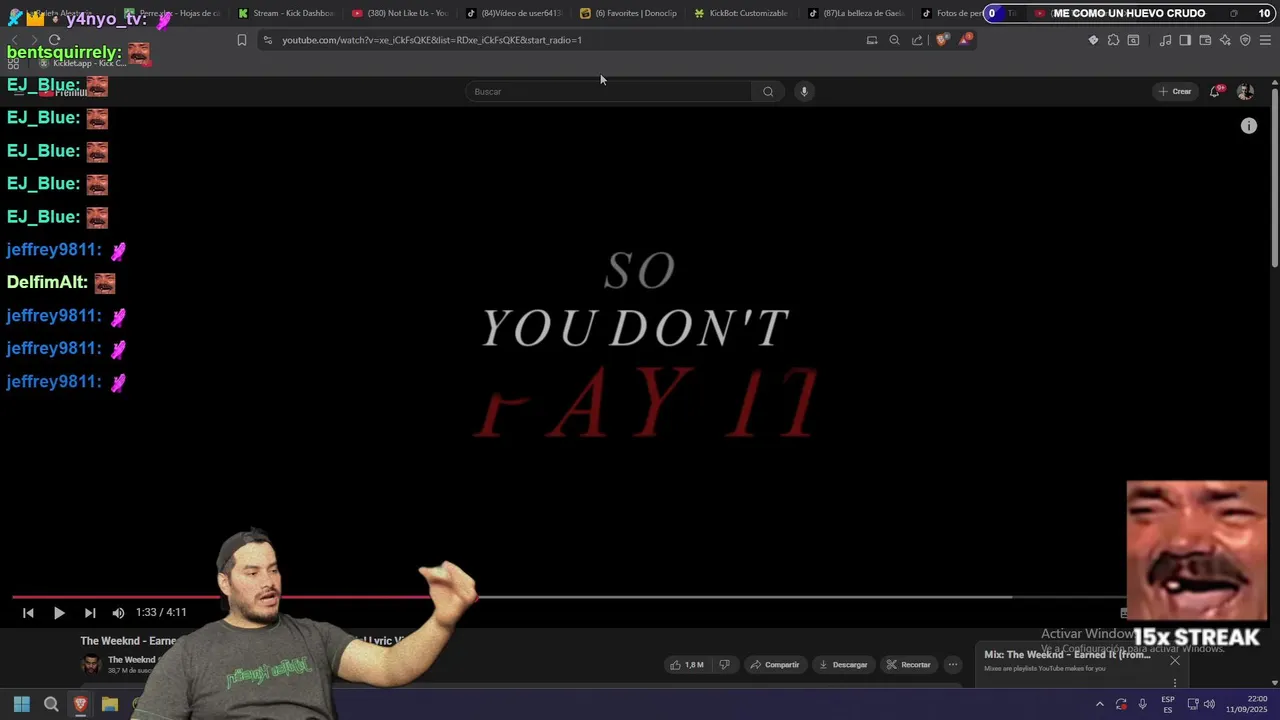Open media control music note icon
Viewport: 1280px width, 720px height.
(x=1165, y=40)
